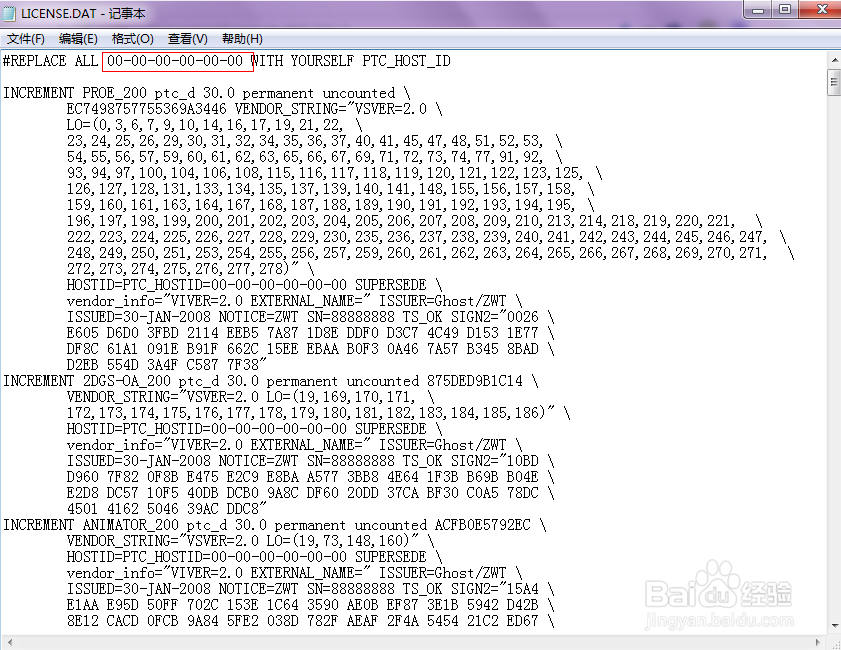The width and height of the screenshot is (841, 650).
Task: Click the line starting 196,197,198,199
Action: pos(414,221)
